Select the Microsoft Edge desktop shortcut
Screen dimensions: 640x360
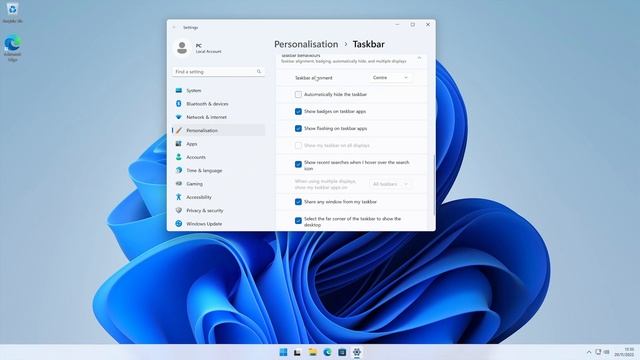(13, 48)
